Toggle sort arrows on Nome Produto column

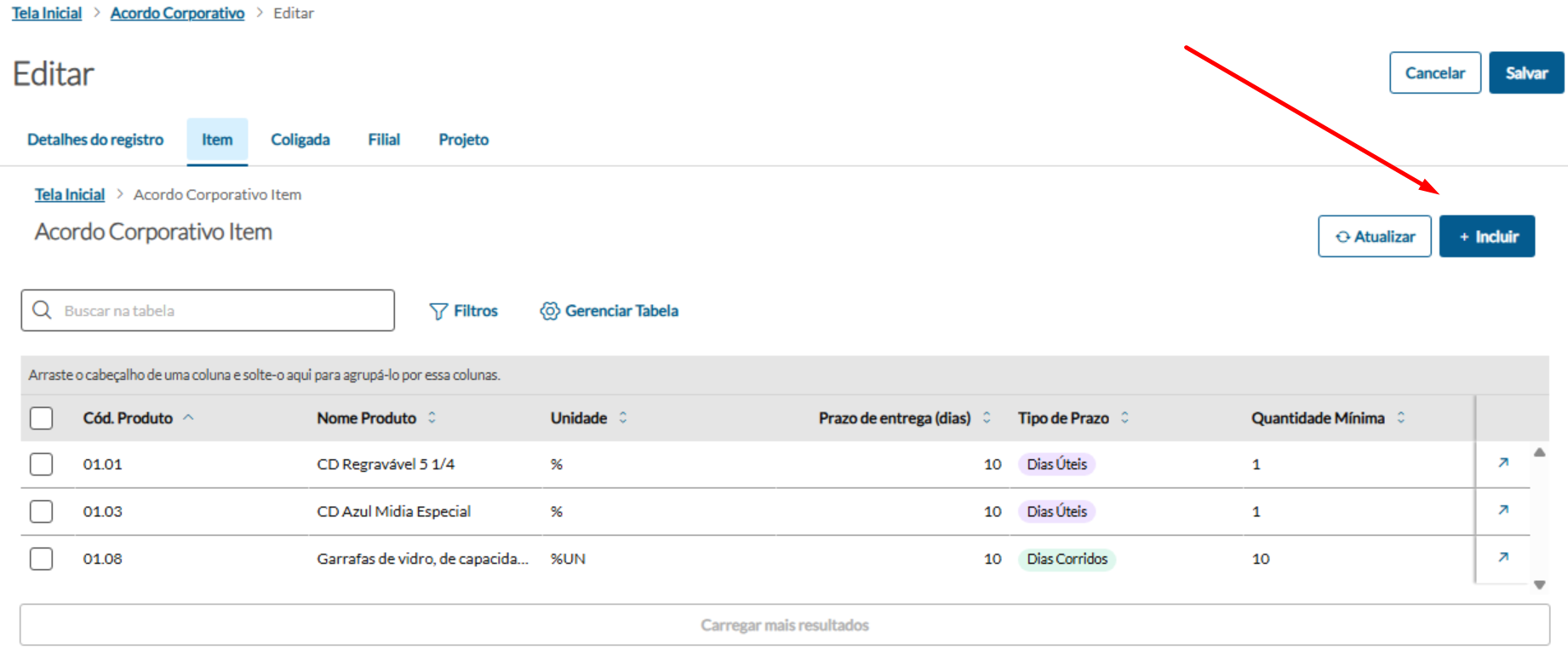coord(432,417)
